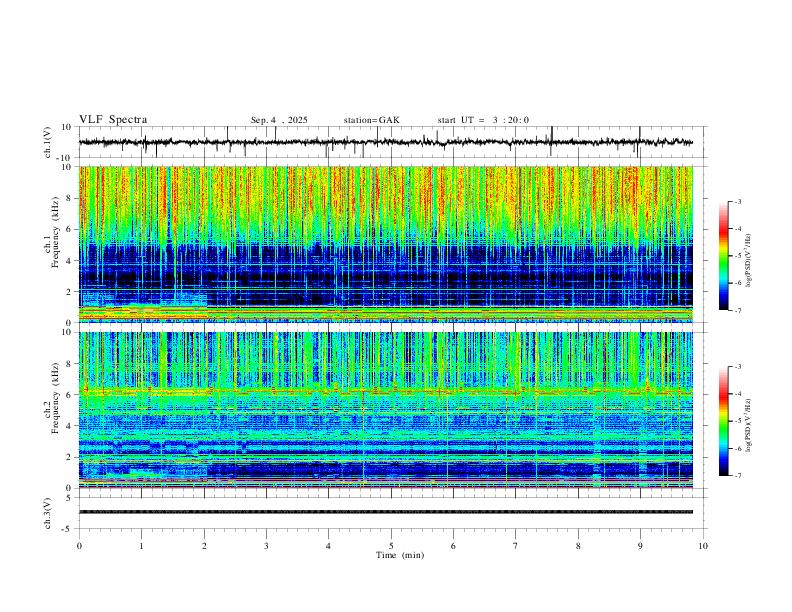This screenshot has height=612, width=792.
Task: Click the 'Time (min)' axis title
Action: (400, 555)
